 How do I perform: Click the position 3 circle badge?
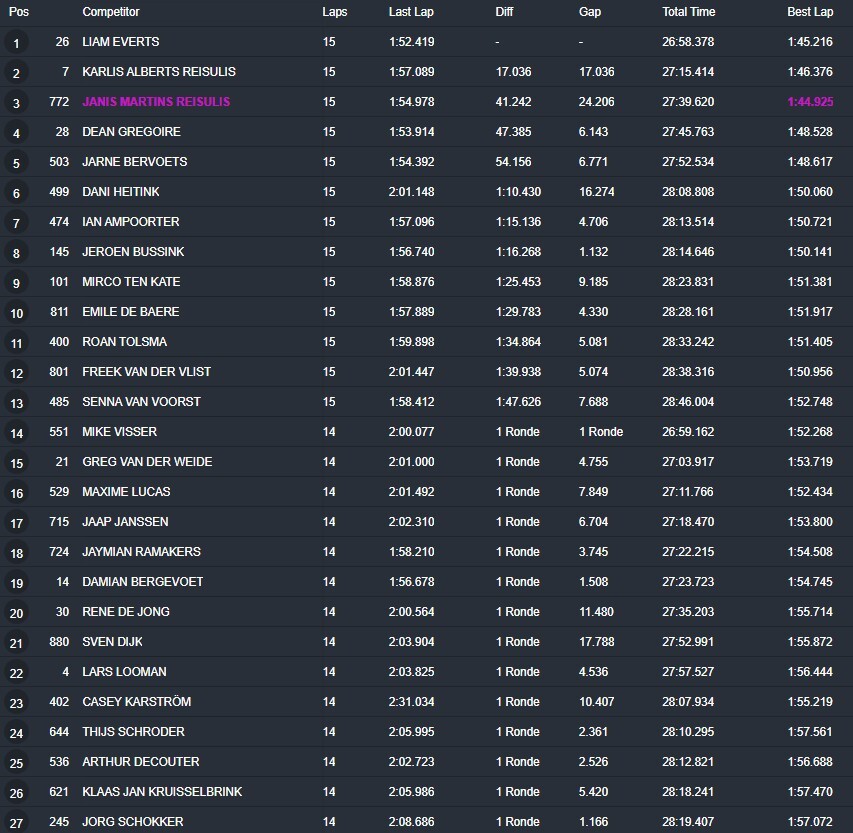pos(16,103)
